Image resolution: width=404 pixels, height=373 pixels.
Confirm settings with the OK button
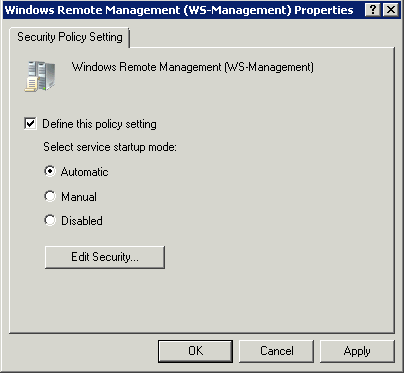pyautogui.click(x=195, y=351)
